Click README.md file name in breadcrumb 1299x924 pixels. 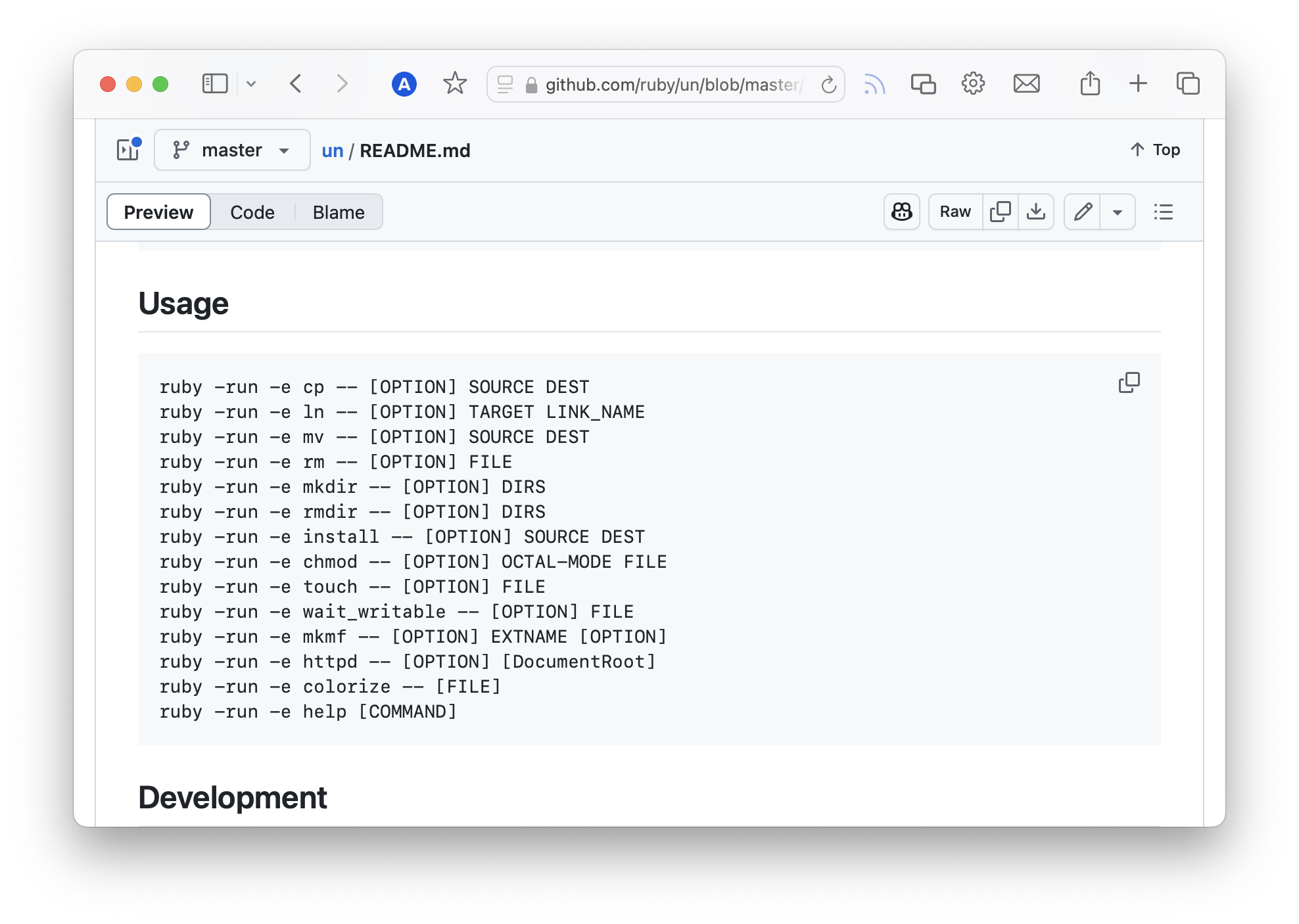tap(415, 150)
